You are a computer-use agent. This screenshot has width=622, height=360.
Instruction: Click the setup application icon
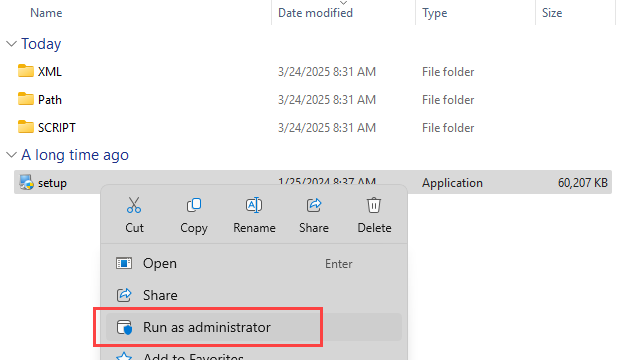coord(27,182)
